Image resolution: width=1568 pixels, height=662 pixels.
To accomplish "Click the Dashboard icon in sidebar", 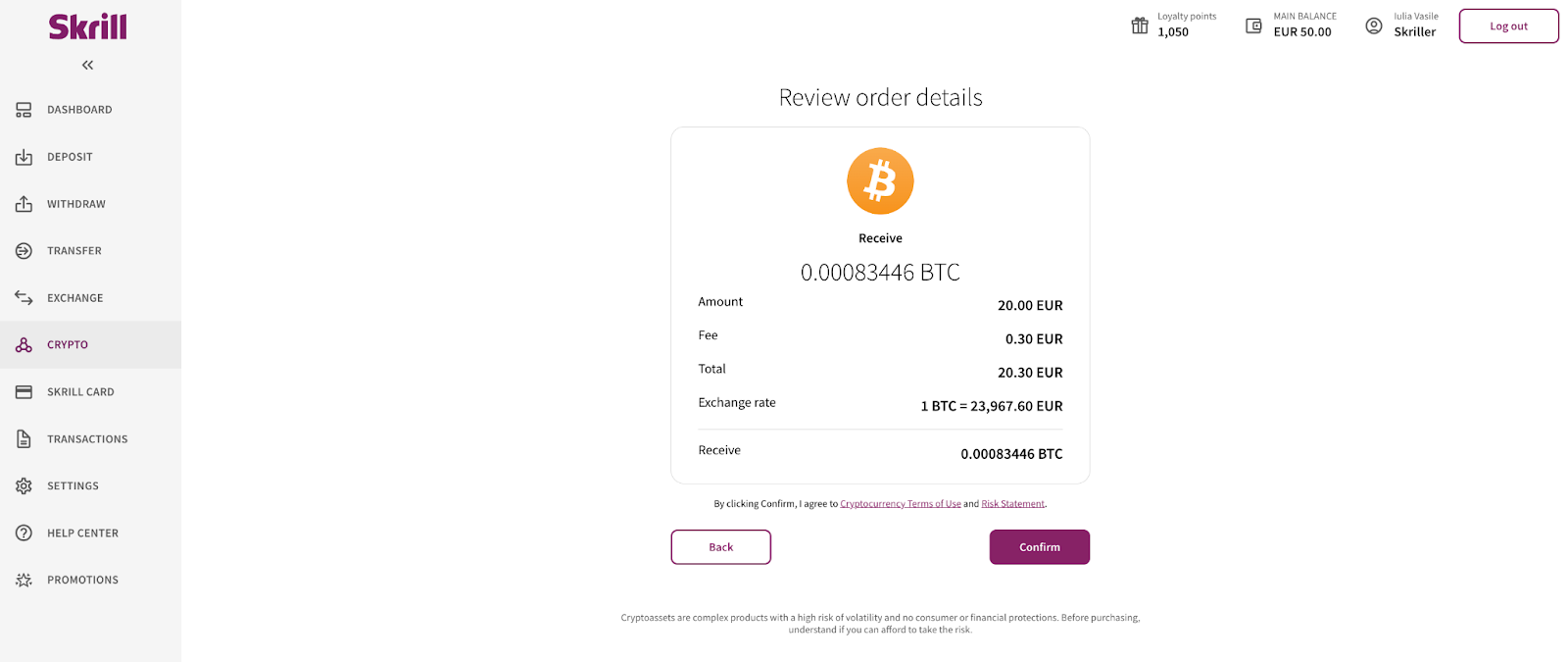I will click(24, 110).
